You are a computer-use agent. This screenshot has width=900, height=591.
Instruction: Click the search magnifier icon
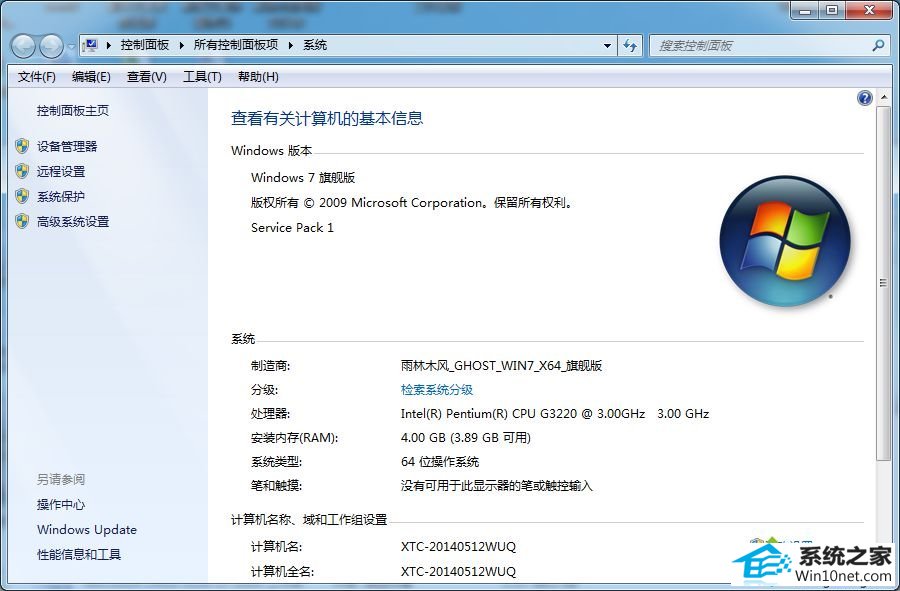coord(876,45)
